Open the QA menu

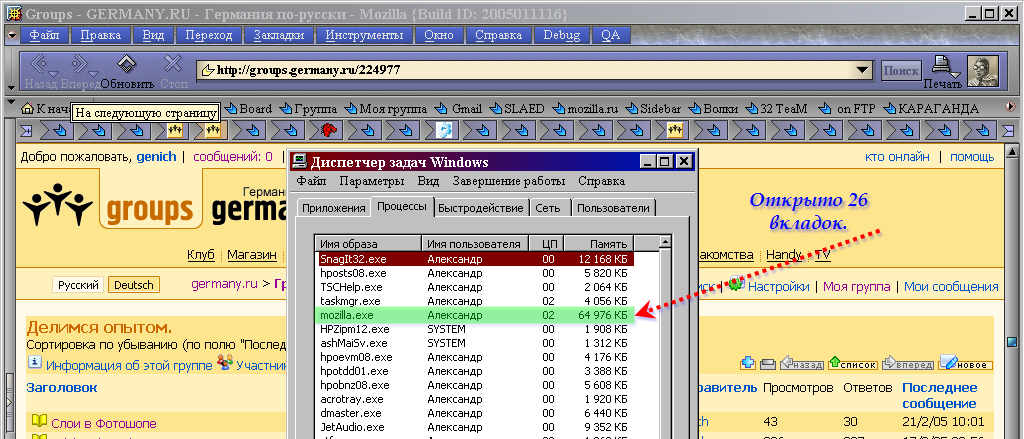tap(610, 35)
